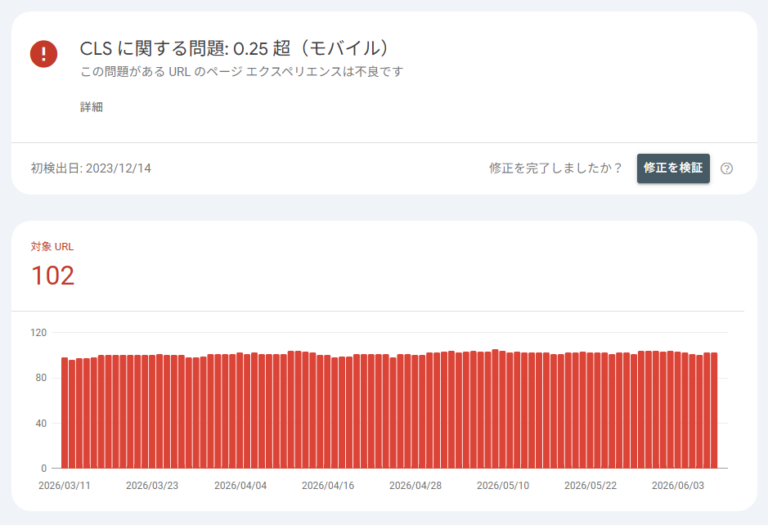Click the 2026/03/23 axis date label

point(152,485)
